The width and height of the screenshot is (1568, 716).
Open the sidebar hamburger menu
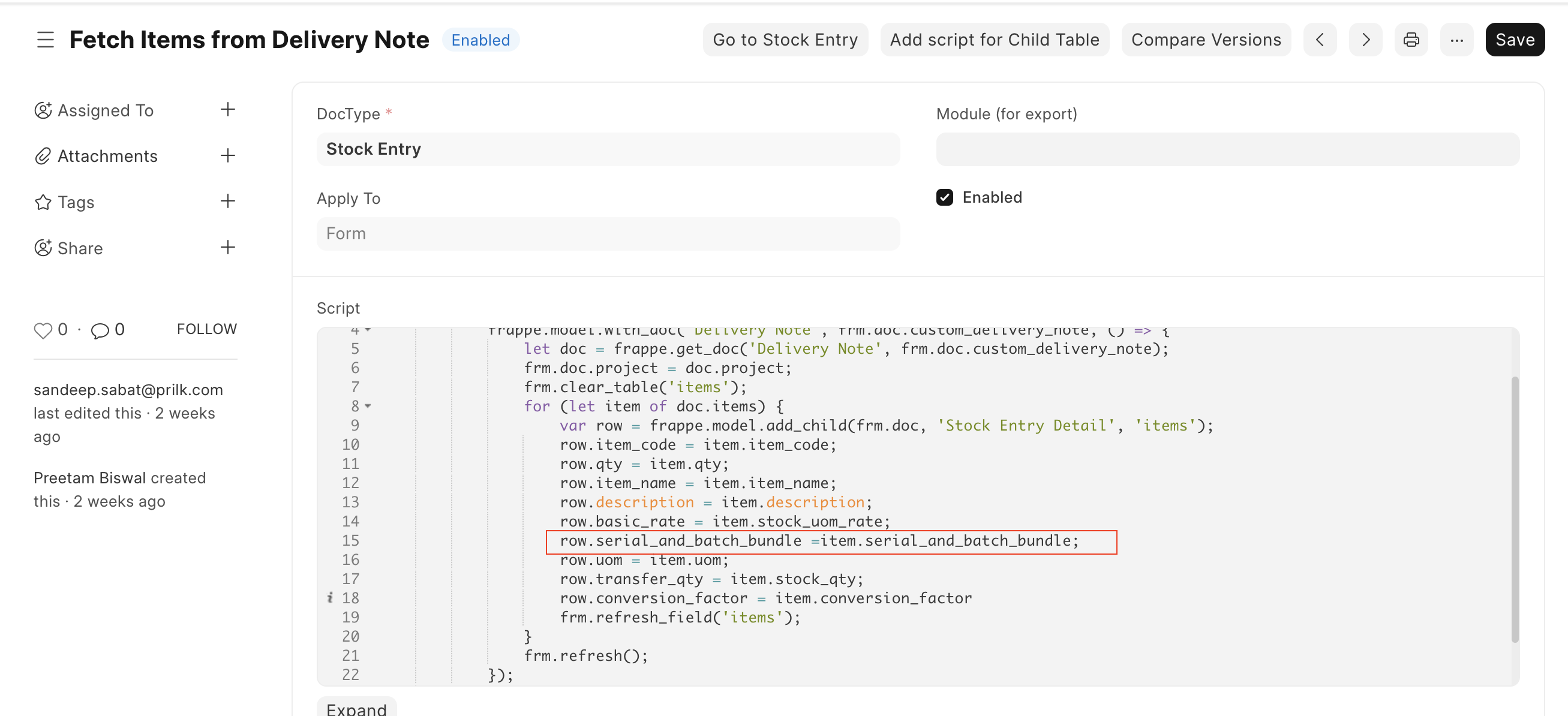pyautogui.click(x=45, y=40)
